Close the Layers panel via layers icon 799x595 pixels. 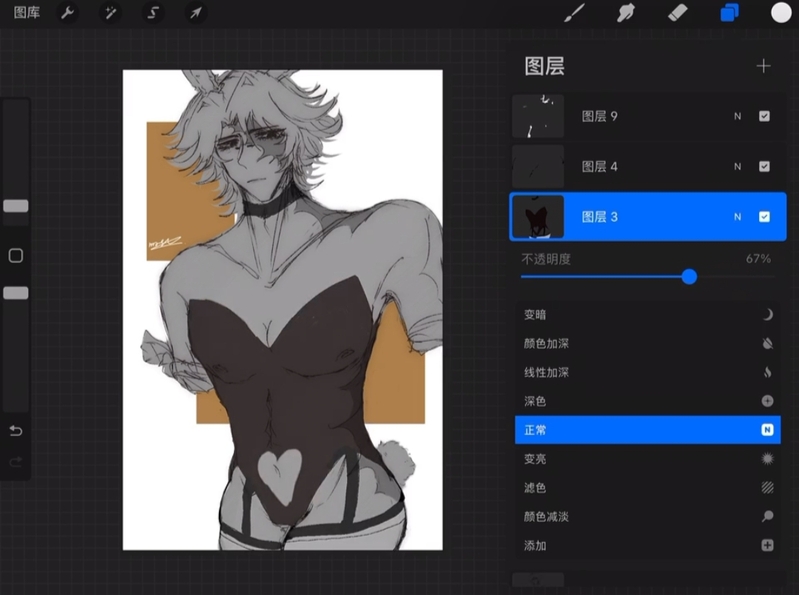tap(729, 13)
